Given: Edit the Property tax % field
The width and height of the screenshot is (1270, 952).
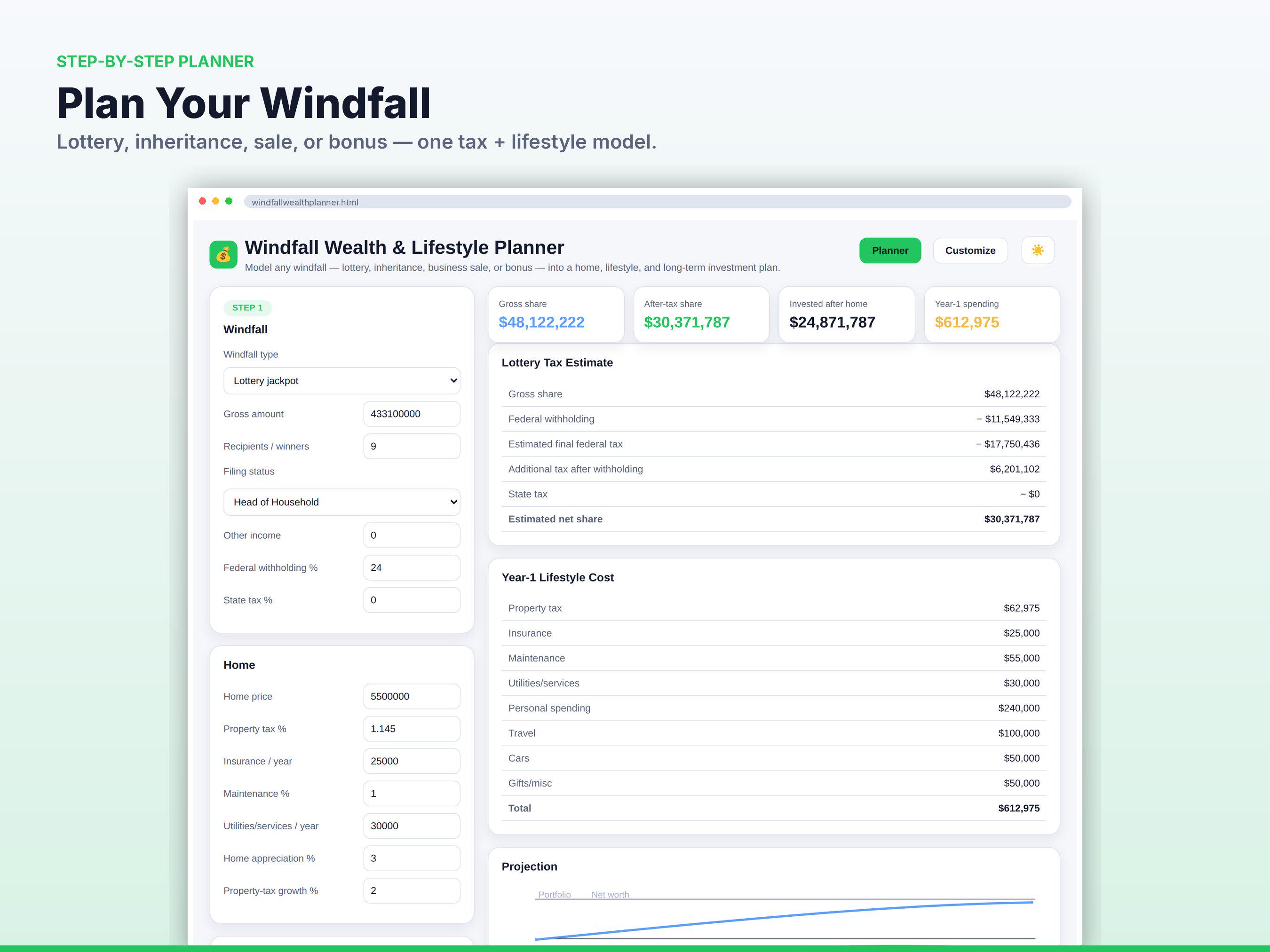Looking at the screenshot, I should [412, 729].
